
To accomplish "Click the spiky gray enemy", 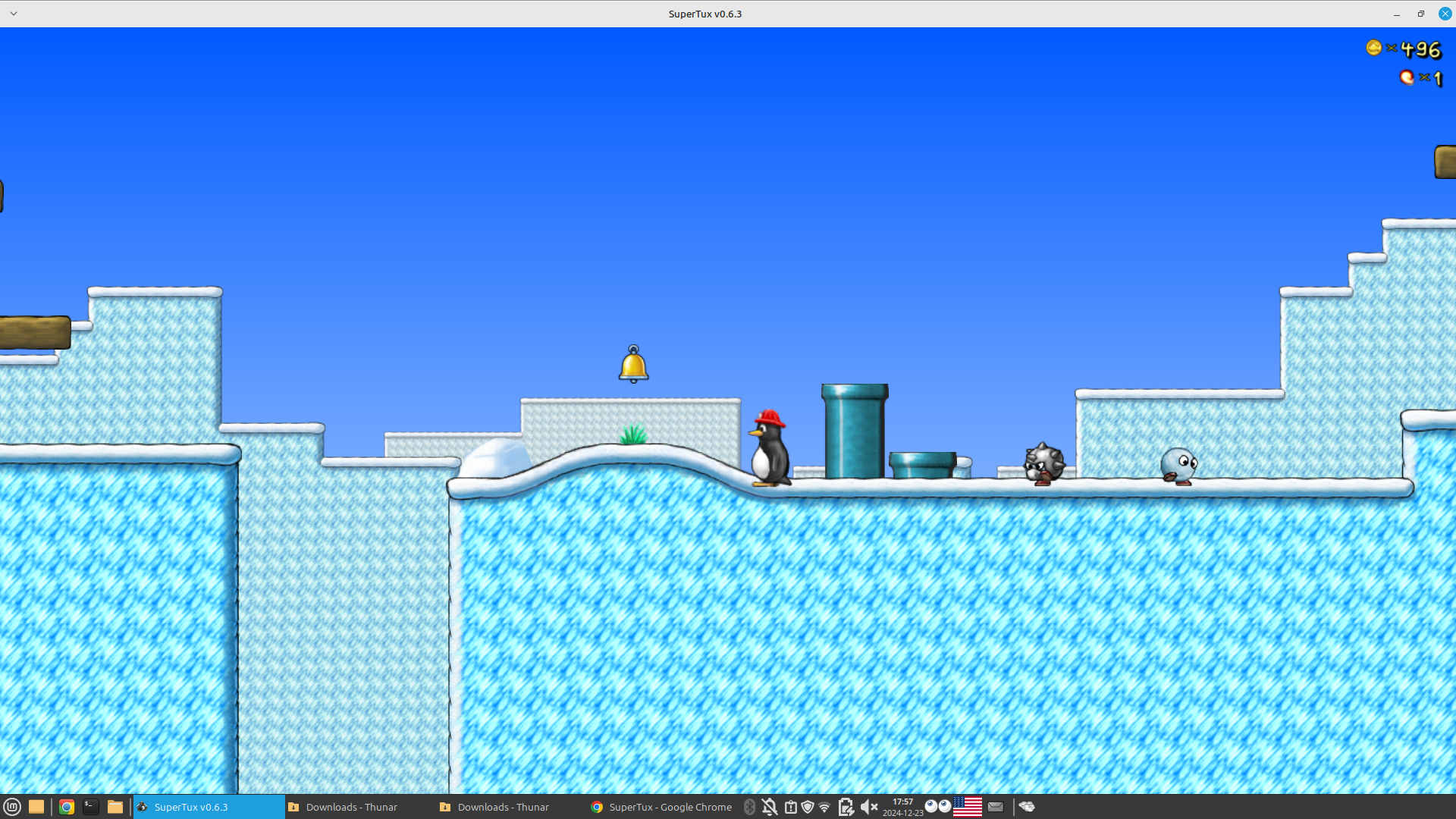I will click(1043, 463).
